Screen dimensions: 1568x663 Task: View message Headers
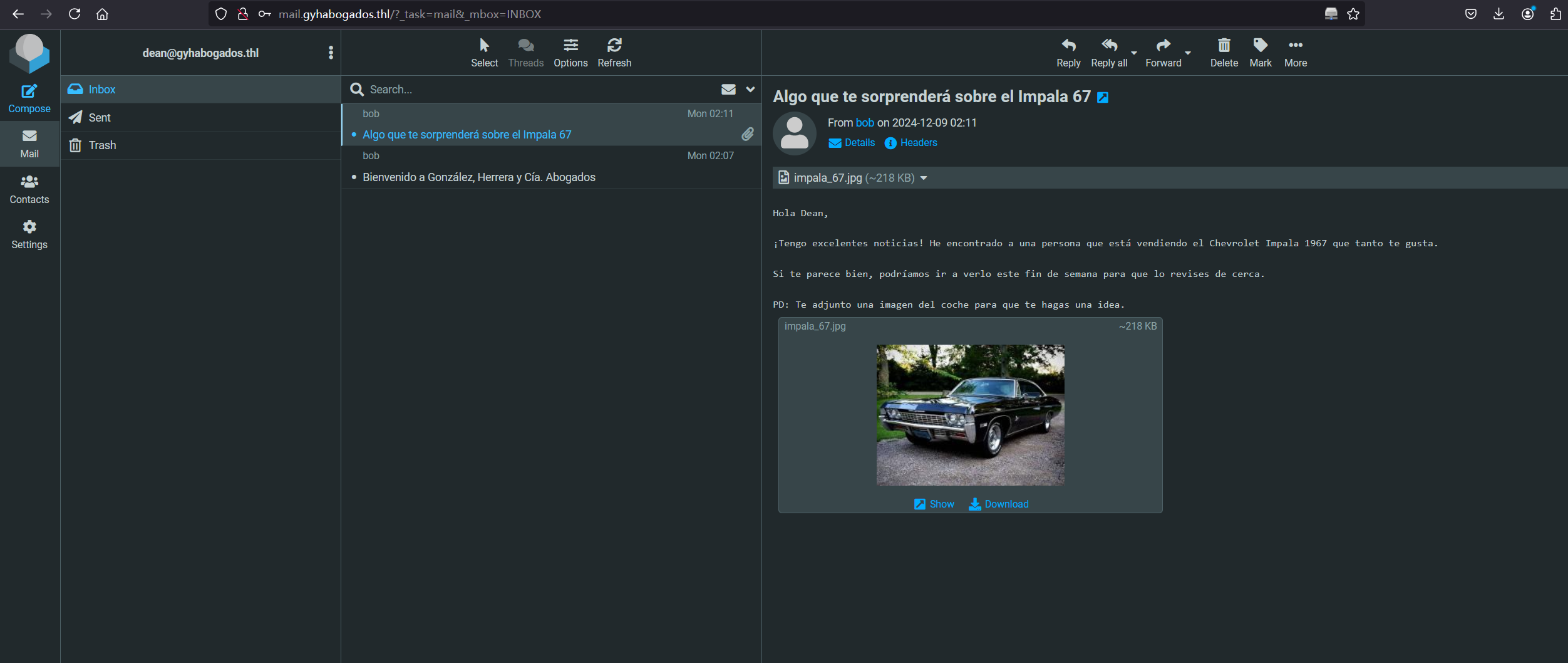910,143
